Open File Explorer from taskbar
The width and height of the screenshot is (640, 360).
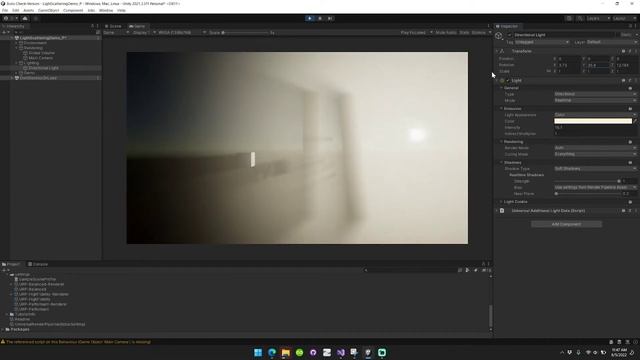pyautogui.click(x=286, y=353)
